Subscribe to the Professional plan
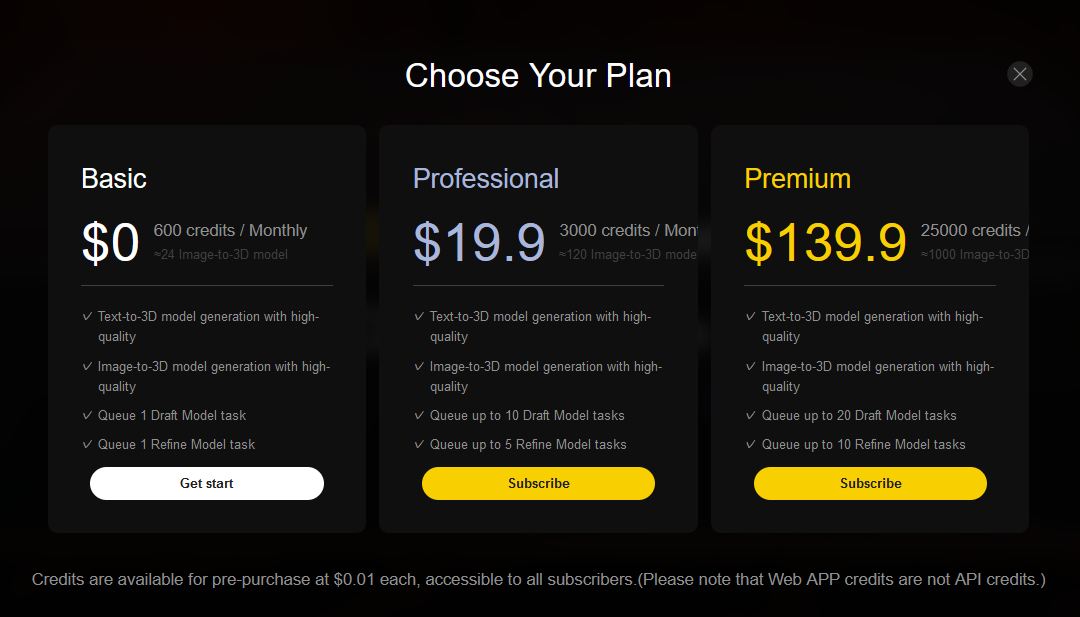The height and width of the screenshot is (617, 1080). point(538,483)
